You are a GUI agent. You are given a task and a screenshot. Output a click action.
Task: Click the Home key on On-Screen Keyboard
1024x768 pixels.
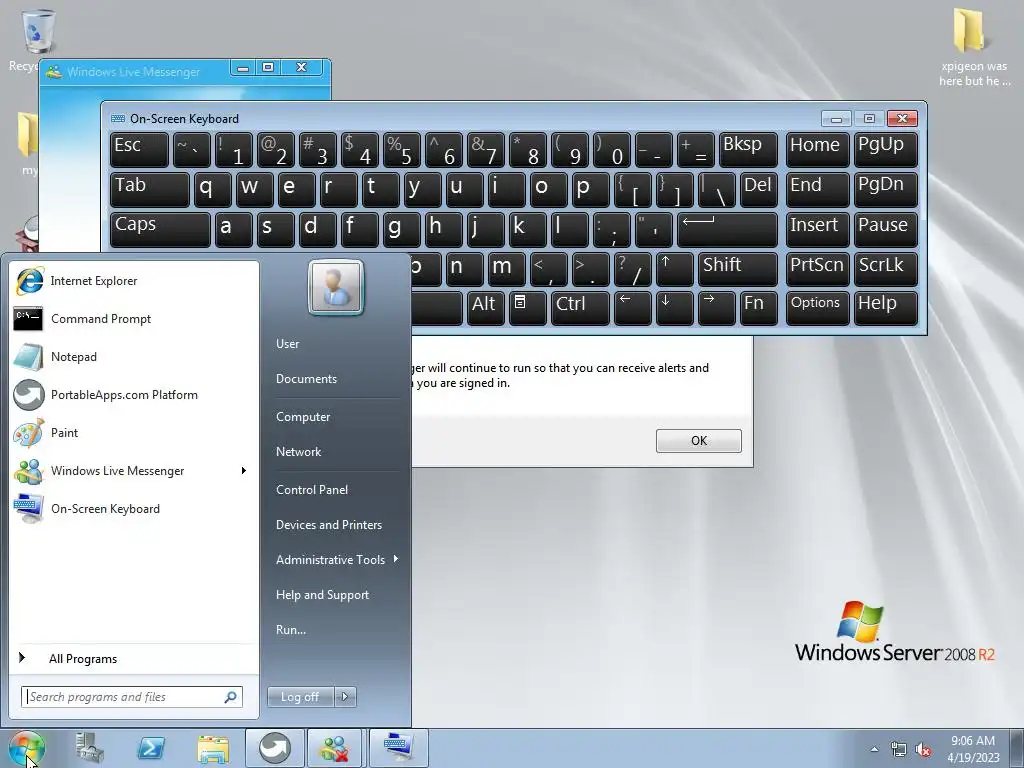coord(818,150)
